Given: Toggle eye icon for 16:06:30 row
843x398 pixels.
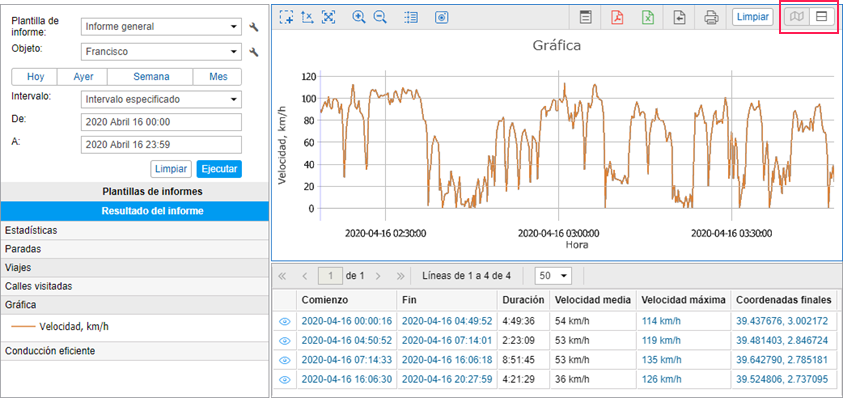Looking at the screenshot, I should pos(285,379).
